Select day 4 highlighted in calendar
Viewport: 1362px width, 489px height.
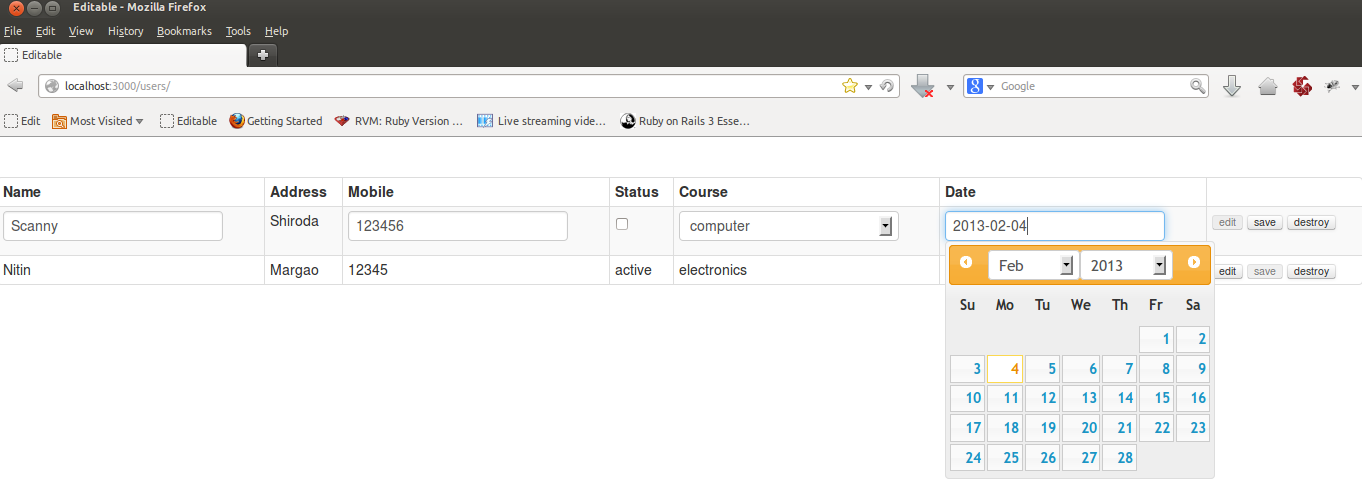(1005, 369)
